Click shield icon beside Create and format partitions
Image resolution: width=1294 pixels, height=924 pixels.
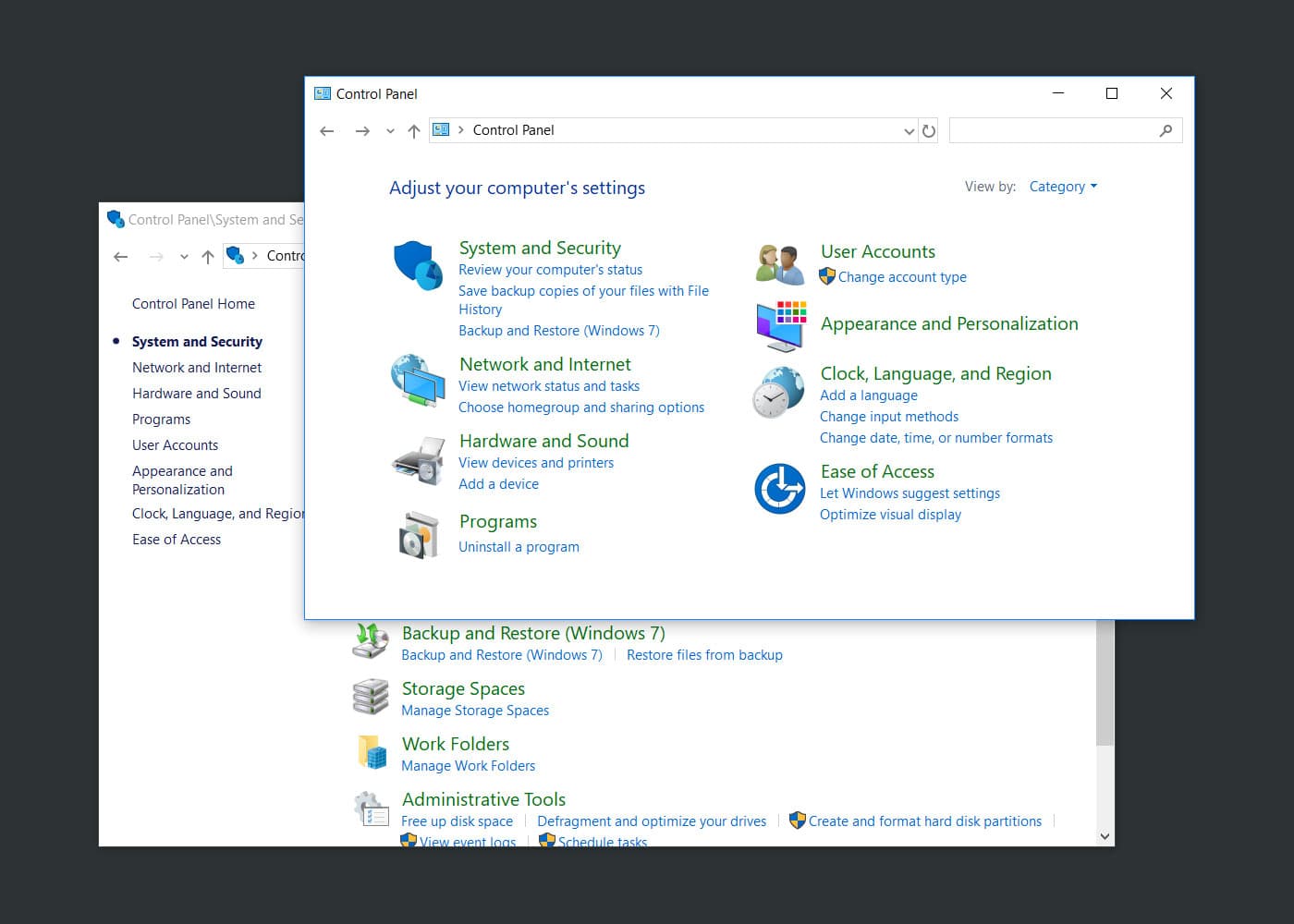[798, 821]
